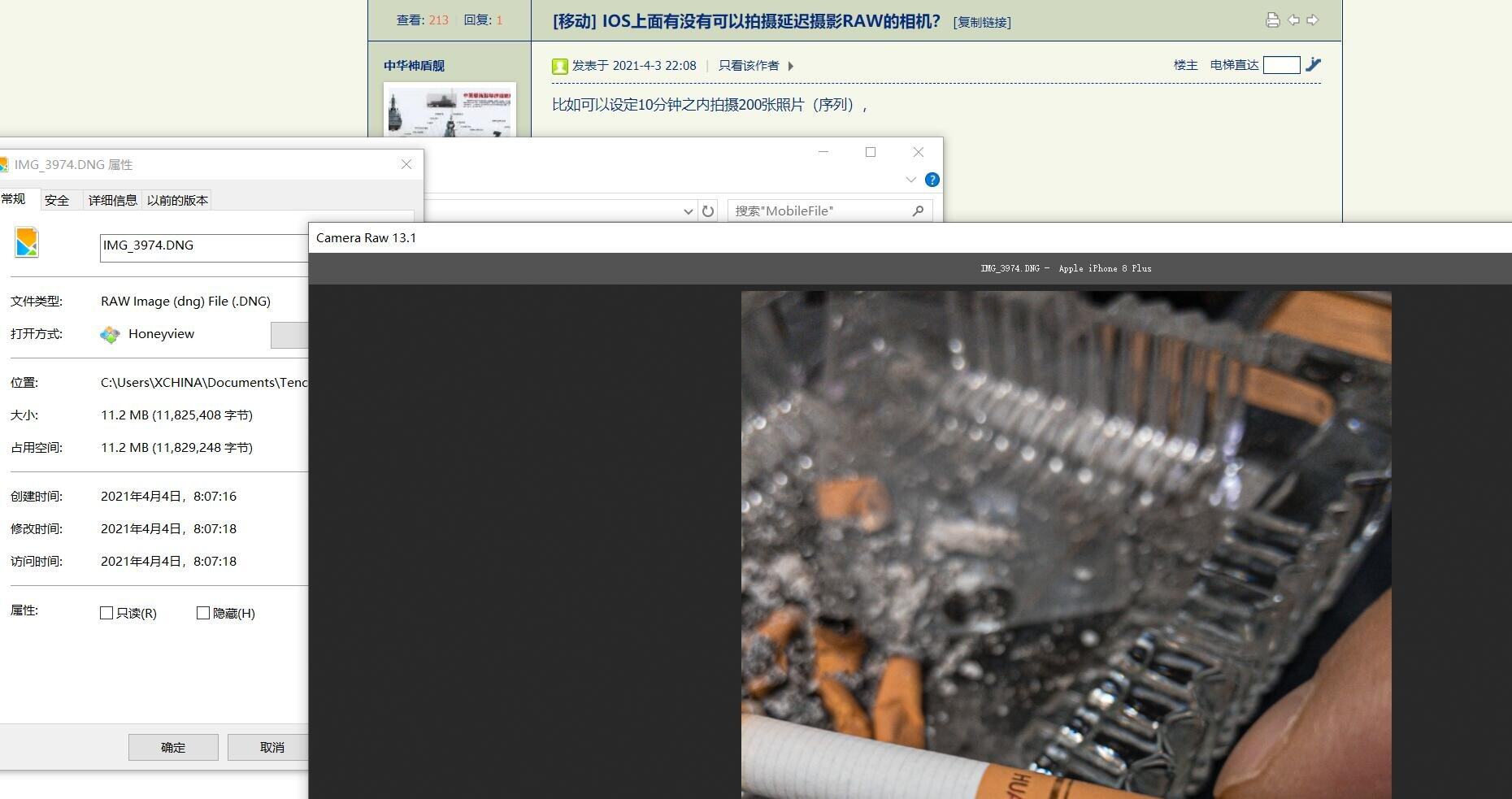Click the 搜索"MobileFile" search box
Screen dimensions: 1512x799
(x=829, y=211)
